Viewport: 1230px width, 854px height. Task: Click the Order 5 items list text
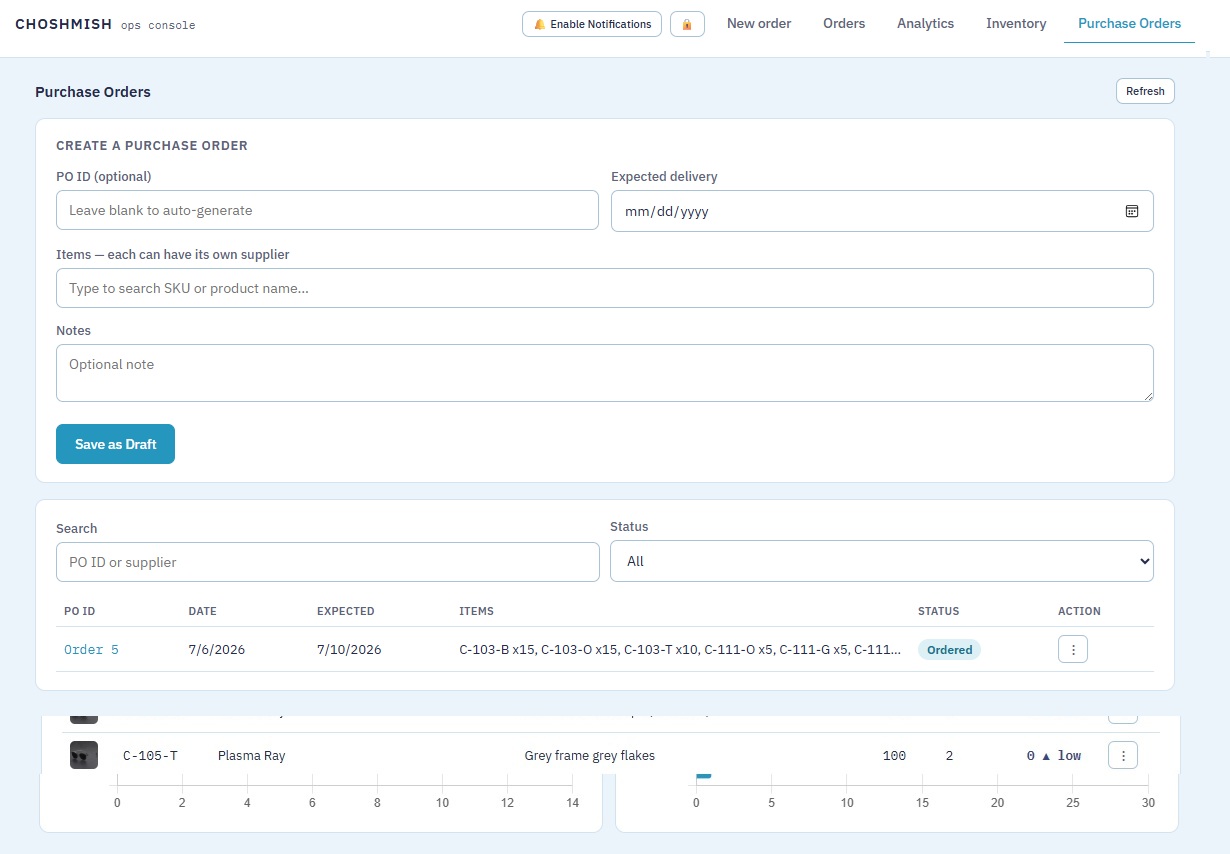point(680,650)
